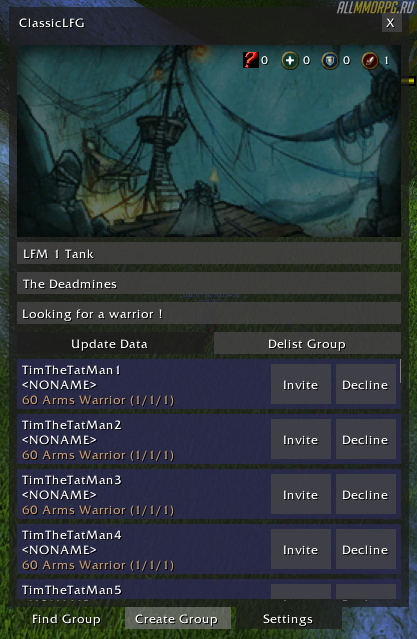Click the Deadmines ship artwork banner
The height and width of the screenshot is (639, 417).
pos(209,141)
